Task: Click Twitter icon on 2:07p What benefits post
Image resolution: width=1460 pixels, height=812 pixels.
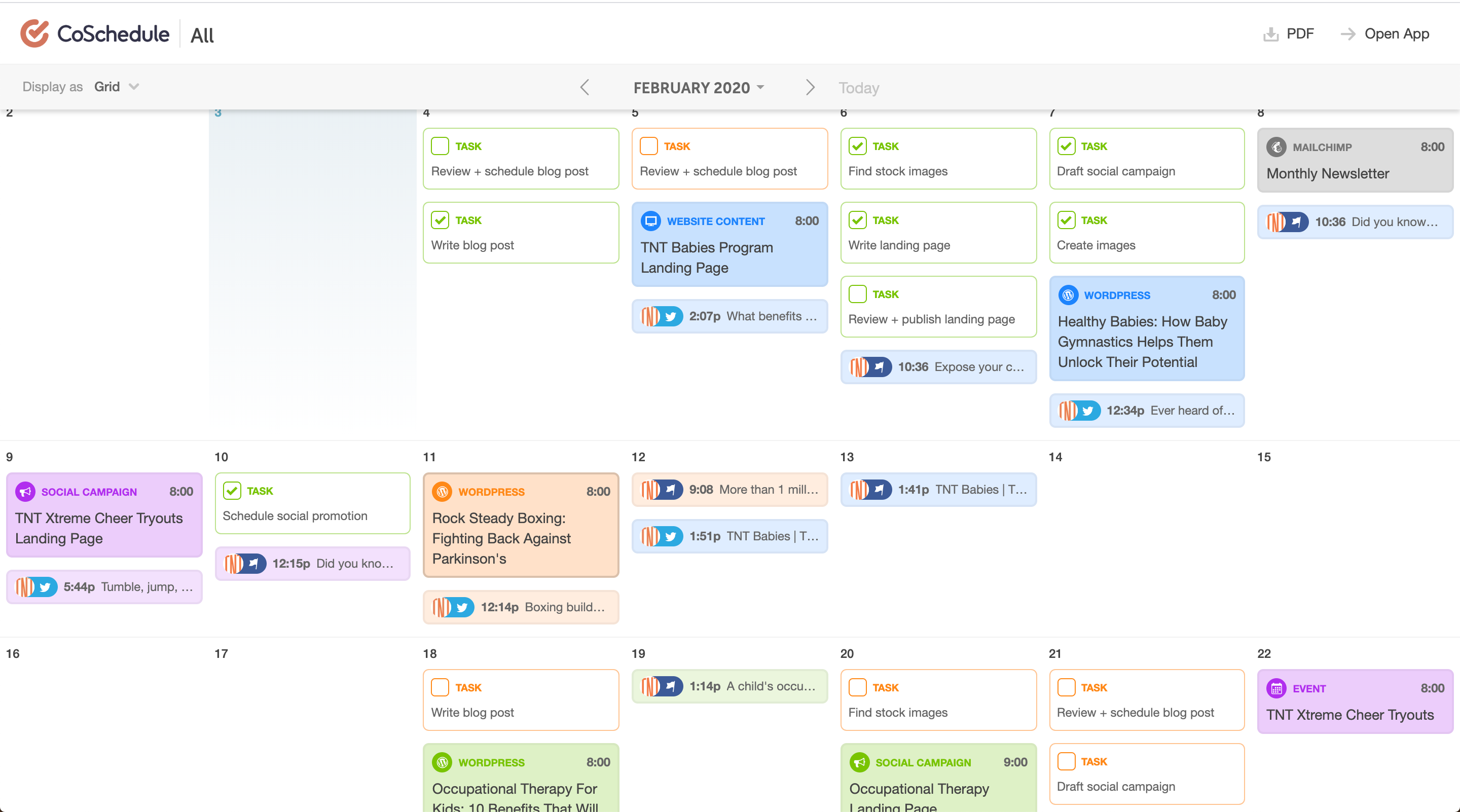Action: [x=671, y=316]
